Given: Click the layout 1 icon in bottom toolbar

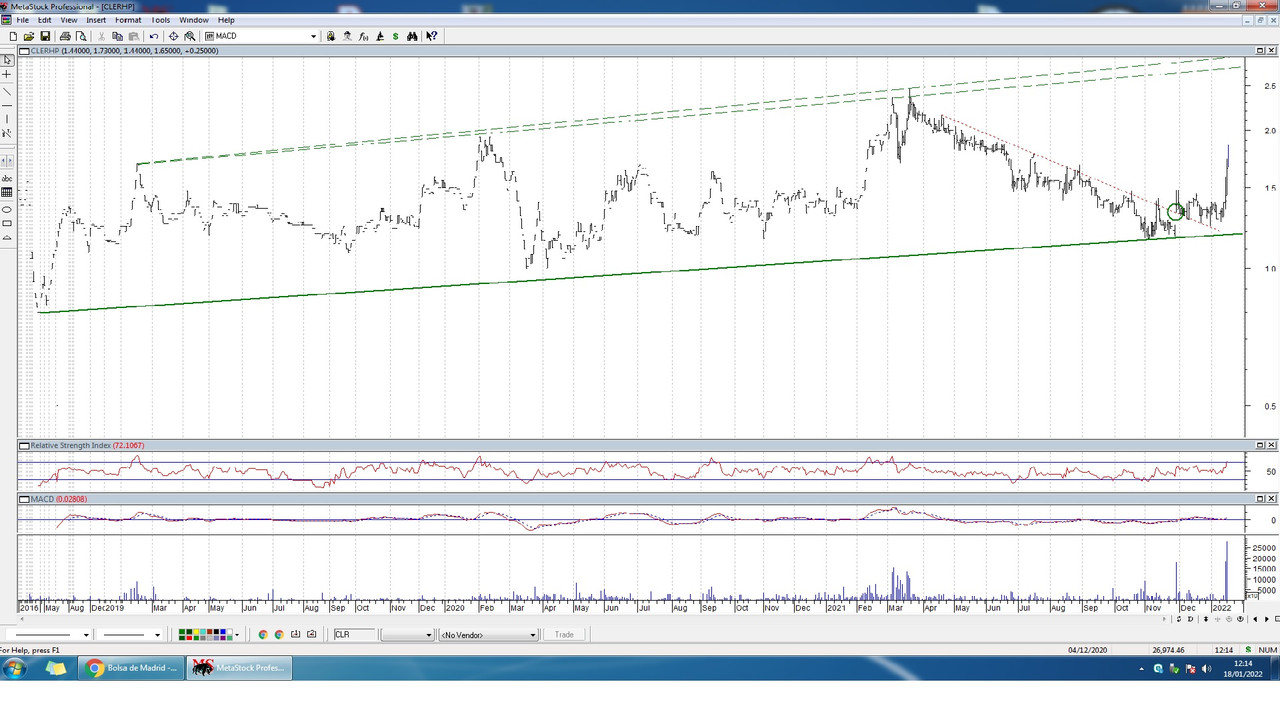Looking at the screenshot, I should pyautogui.click(x=295, y=634).
